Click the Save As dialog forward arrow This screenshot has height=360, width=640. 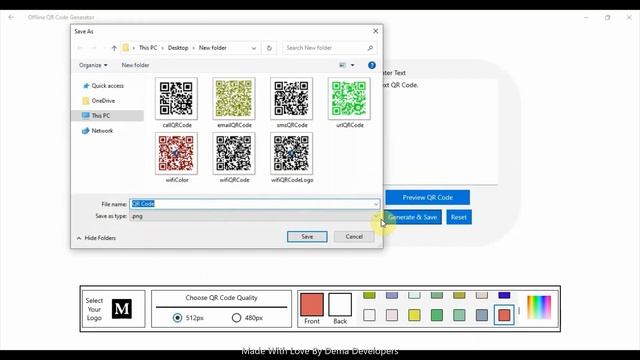93,48
